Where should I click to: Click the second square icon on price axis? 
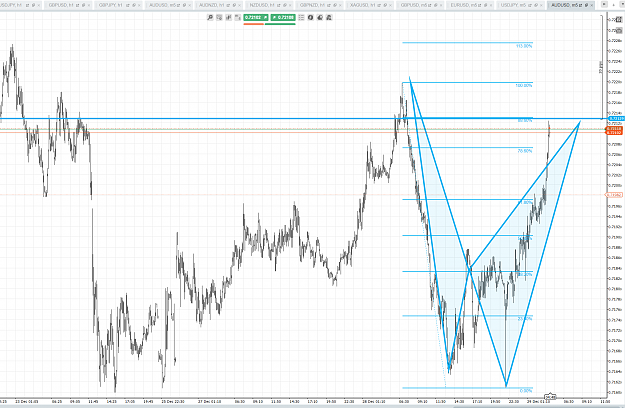tap(619, 30)
